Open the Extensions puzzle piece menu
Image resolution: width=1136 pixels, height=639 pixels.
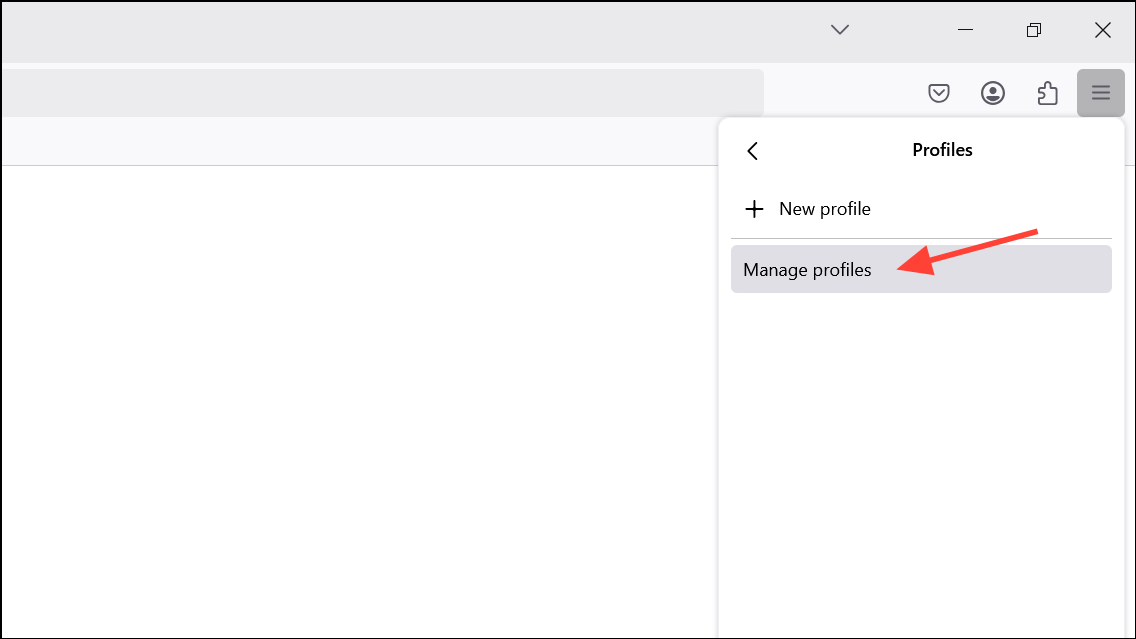pyautogui.click(x=1047, y=93)
